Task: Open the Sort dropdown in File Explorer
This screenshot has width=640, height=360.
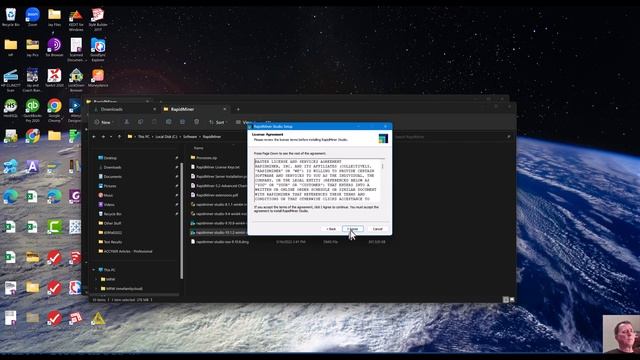Action: [x=218, y=122]
